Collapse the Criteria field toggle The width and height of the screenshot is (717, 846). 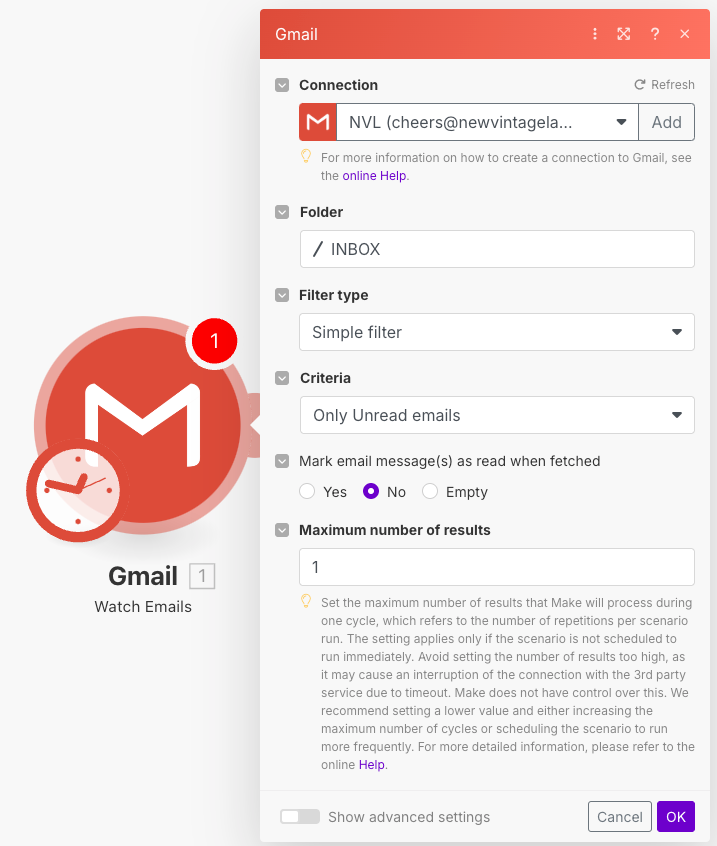282,378
